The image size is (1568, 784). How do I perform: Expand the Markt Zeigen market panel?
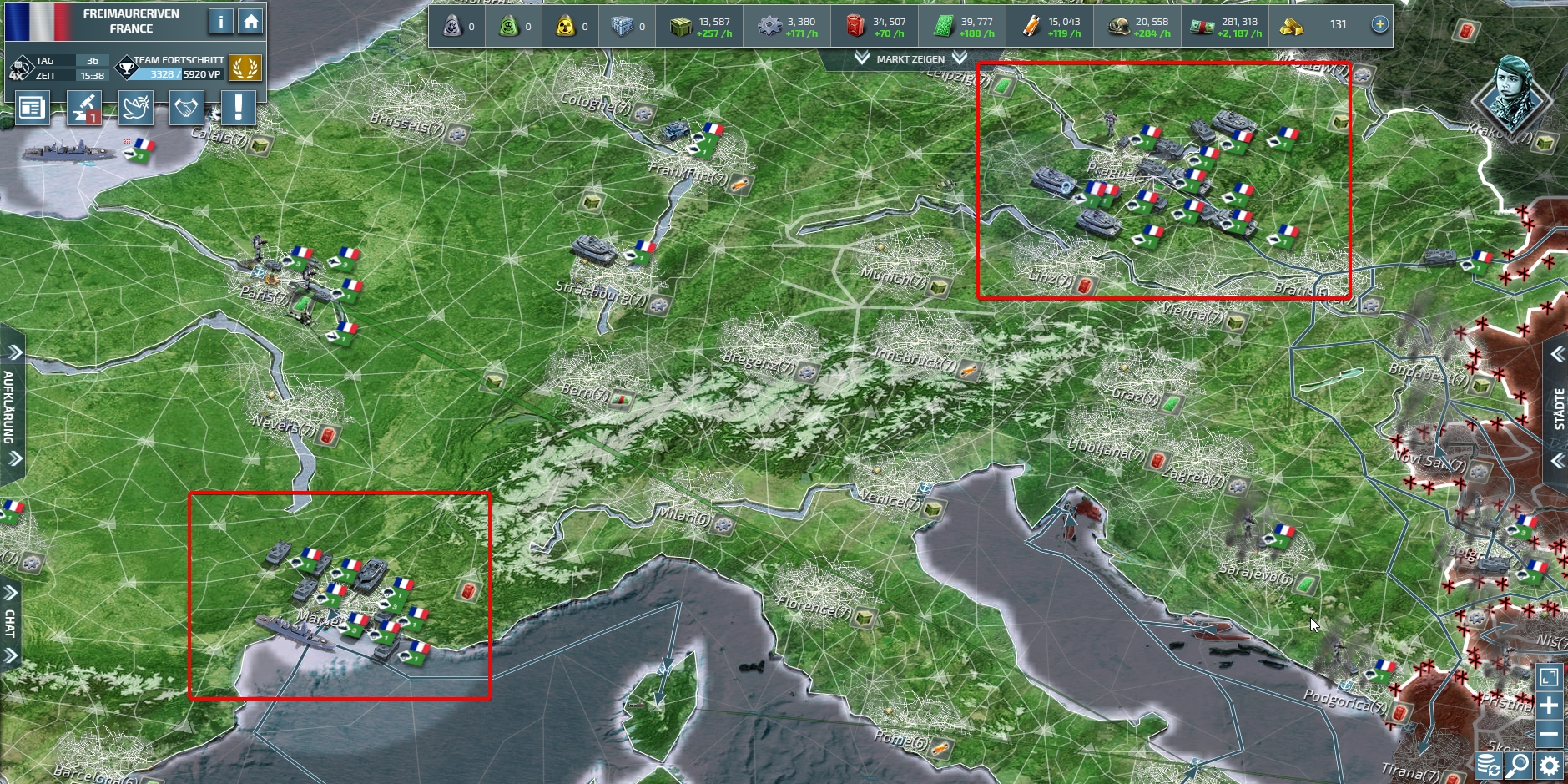click(910, 58)
